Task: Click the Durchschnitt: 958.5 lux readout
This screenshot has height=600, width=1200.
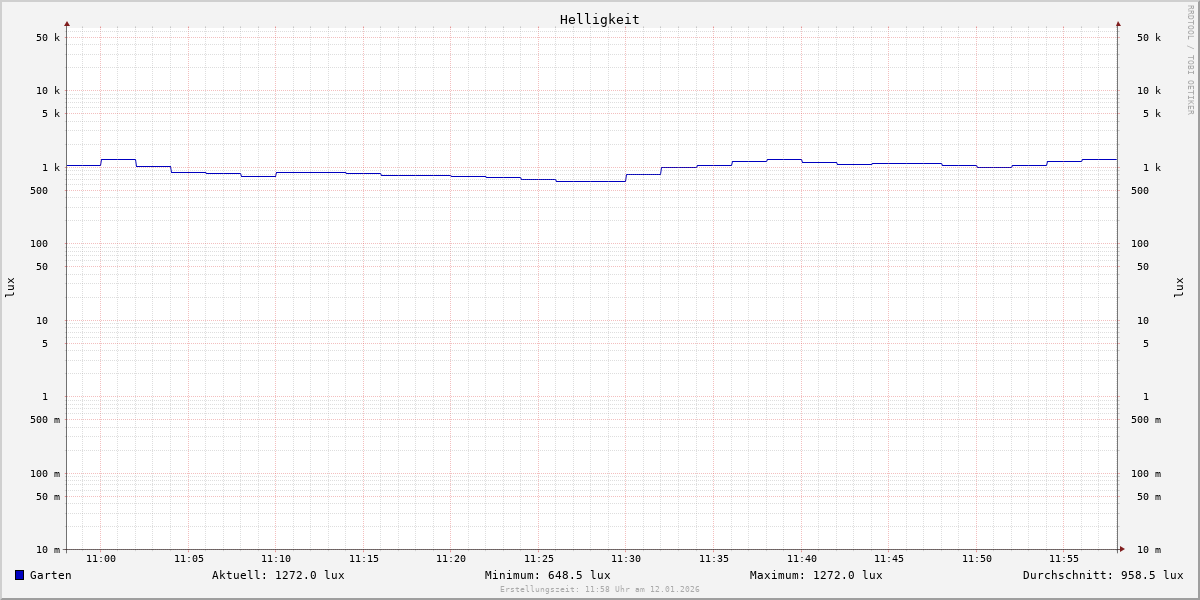Action: click(1102, 575)
